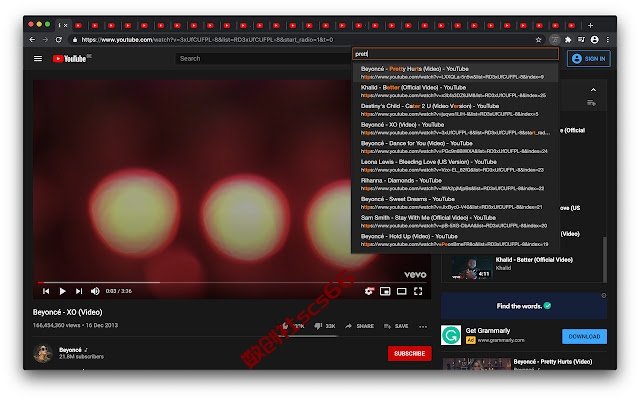Click the address bar URL

[x=207, y=40]
